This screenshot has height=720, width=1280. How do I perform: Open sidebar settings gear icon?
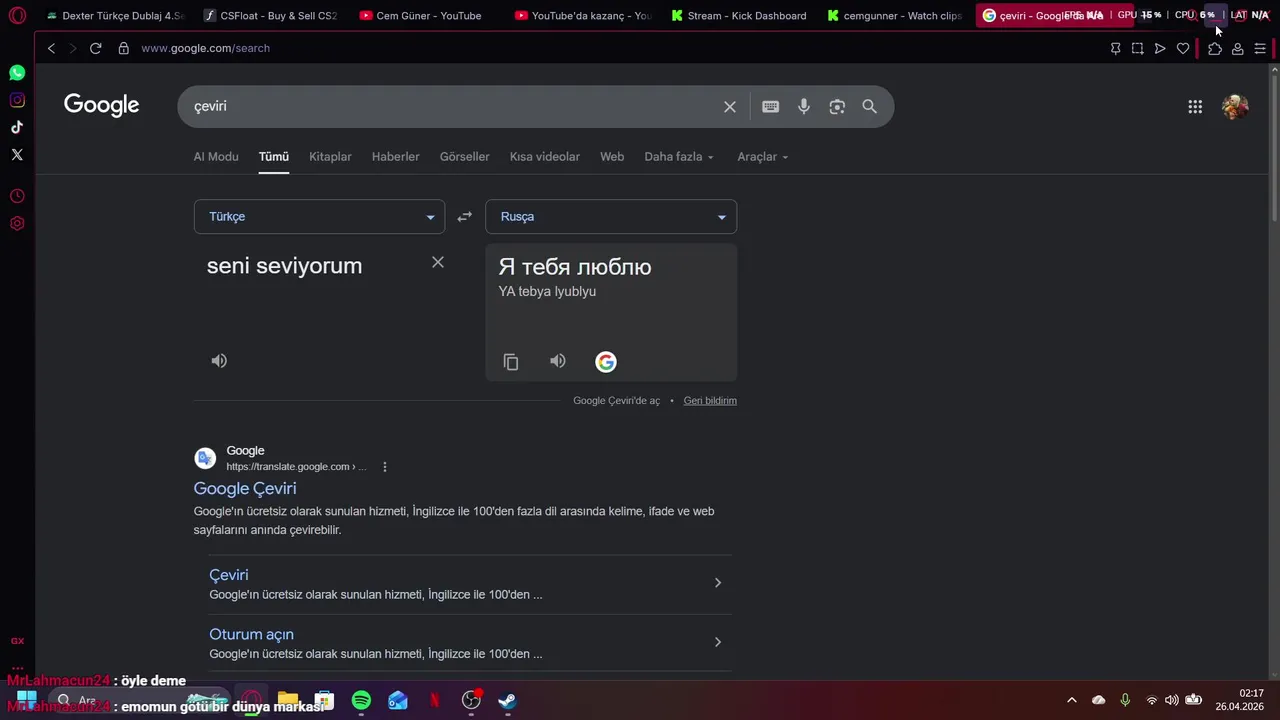click(x=17, y=223)
